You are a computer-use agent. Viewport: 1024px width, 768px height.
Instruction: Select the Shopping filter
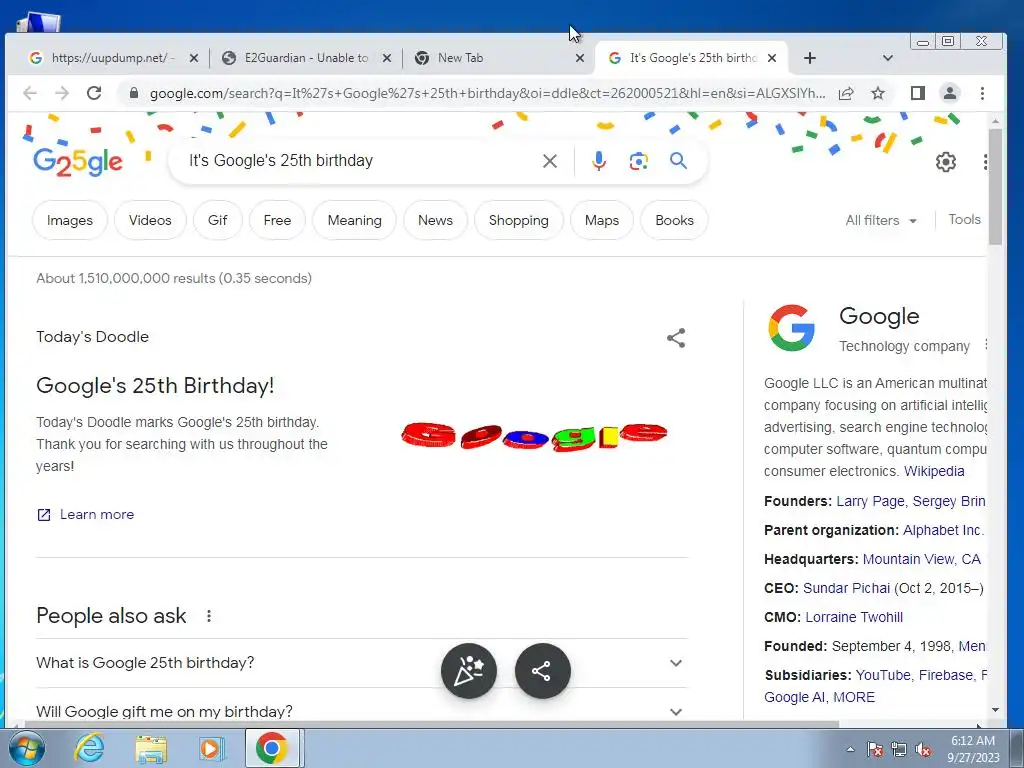point(519,220)
